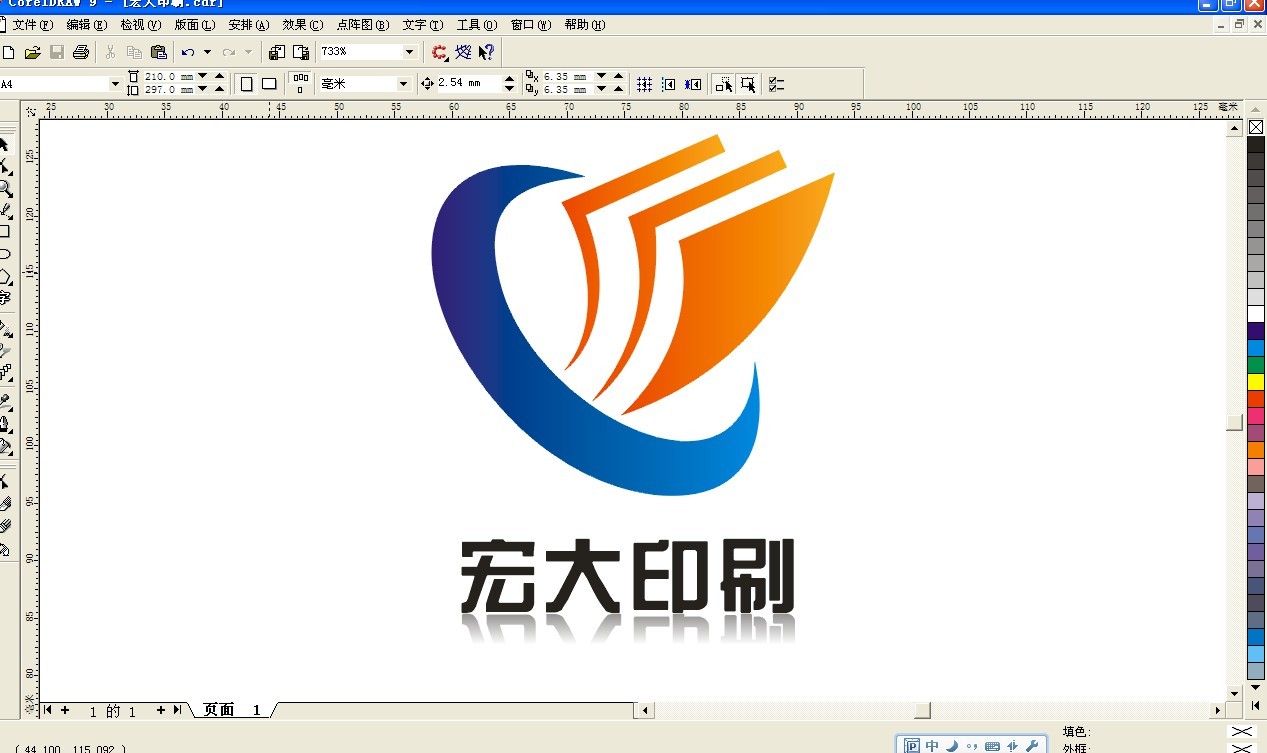The height and width of the screenshot is (753, 1267).
Task: Open the zoom level dropdown showing 733%
Action: pyautogui.click(x=407, y=52)
